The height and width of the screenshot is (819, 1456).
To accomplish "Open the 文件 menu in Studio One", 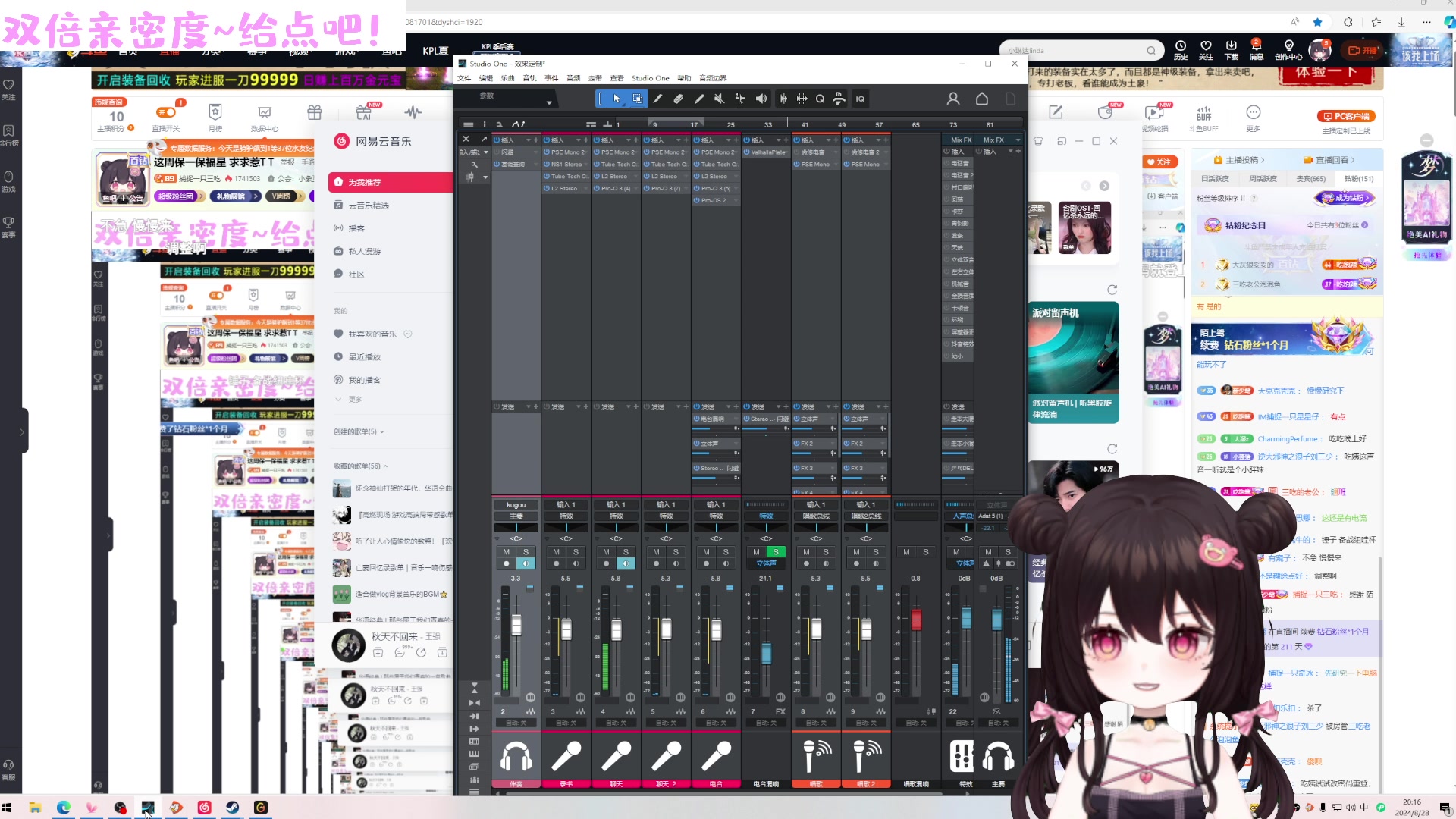I will point(464,78).
